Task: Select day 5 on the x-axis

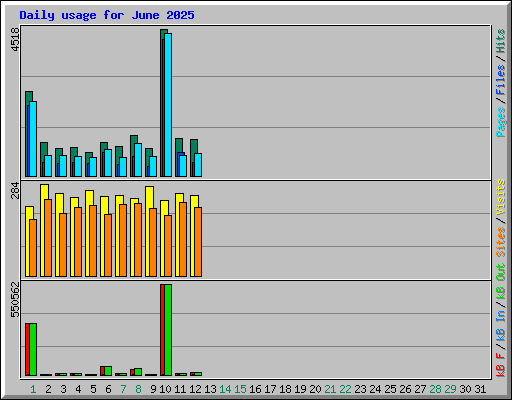Action: pyautogui.click(x=93, y=389)
